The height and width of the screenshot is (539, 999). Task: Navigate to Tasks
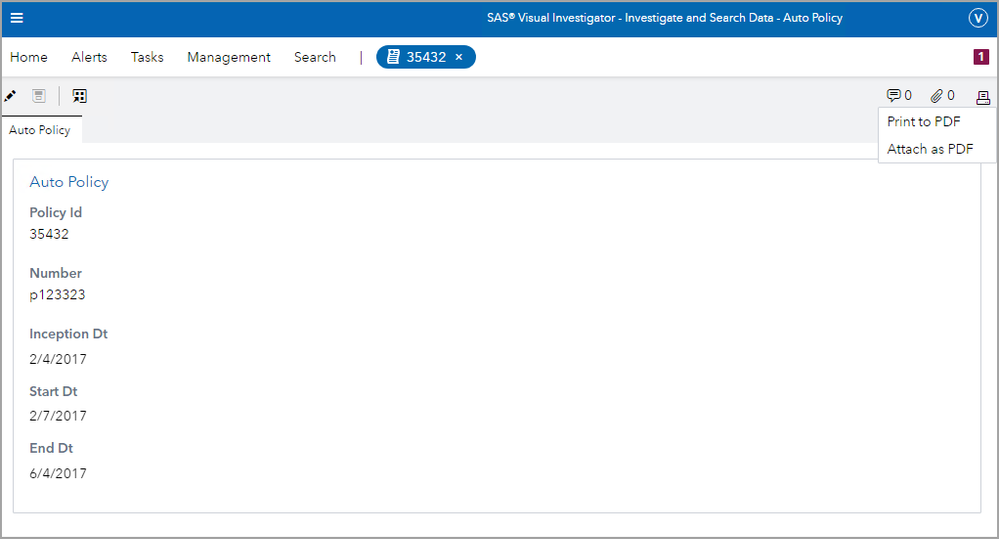(x=147, y=57)
